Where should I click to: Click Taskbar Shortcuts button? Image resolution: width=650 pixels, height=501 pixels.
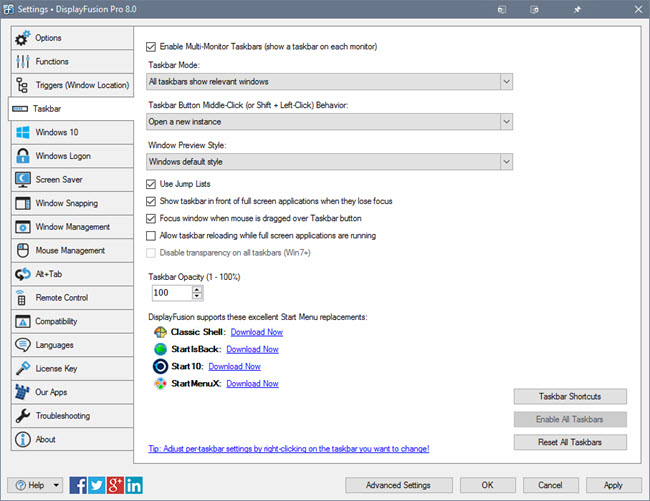570,397
